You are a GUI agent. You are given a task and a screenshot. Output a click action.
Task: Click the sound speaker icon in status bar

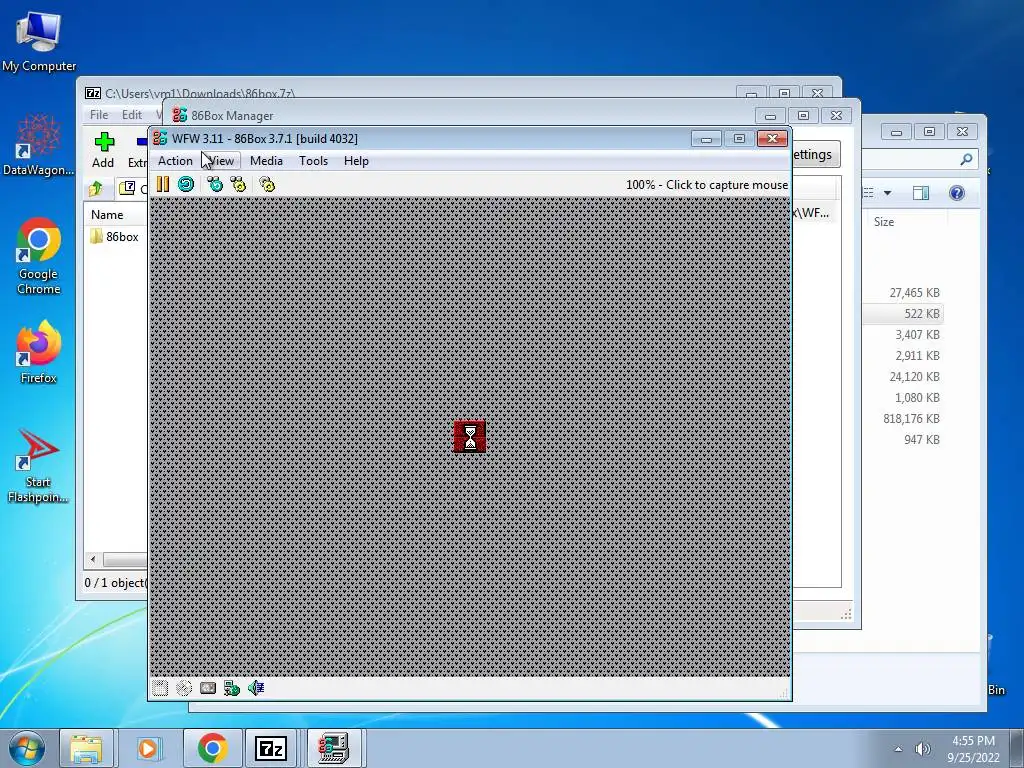[x=256, y=688]
